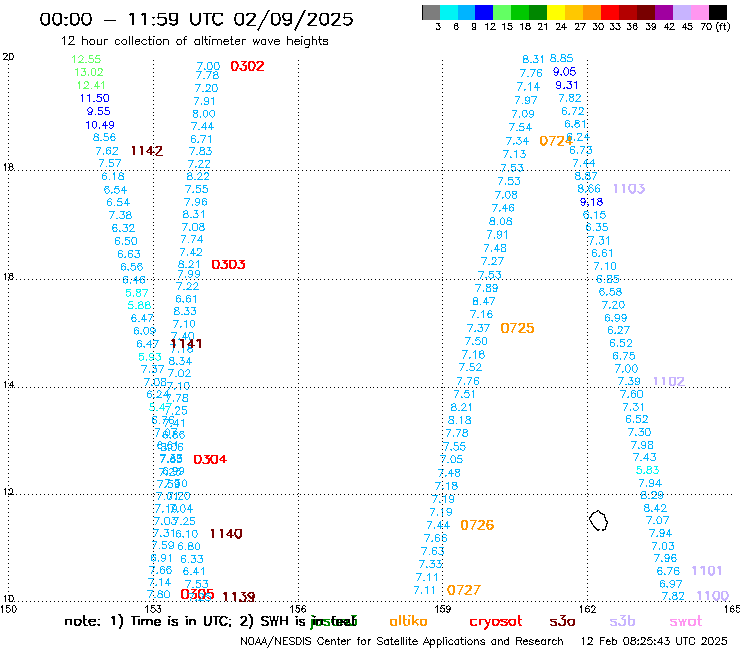Click the cryosat time label '0302'
This screenshot has width=740, height=650.
pyautogui.click(x=247, y=66)
